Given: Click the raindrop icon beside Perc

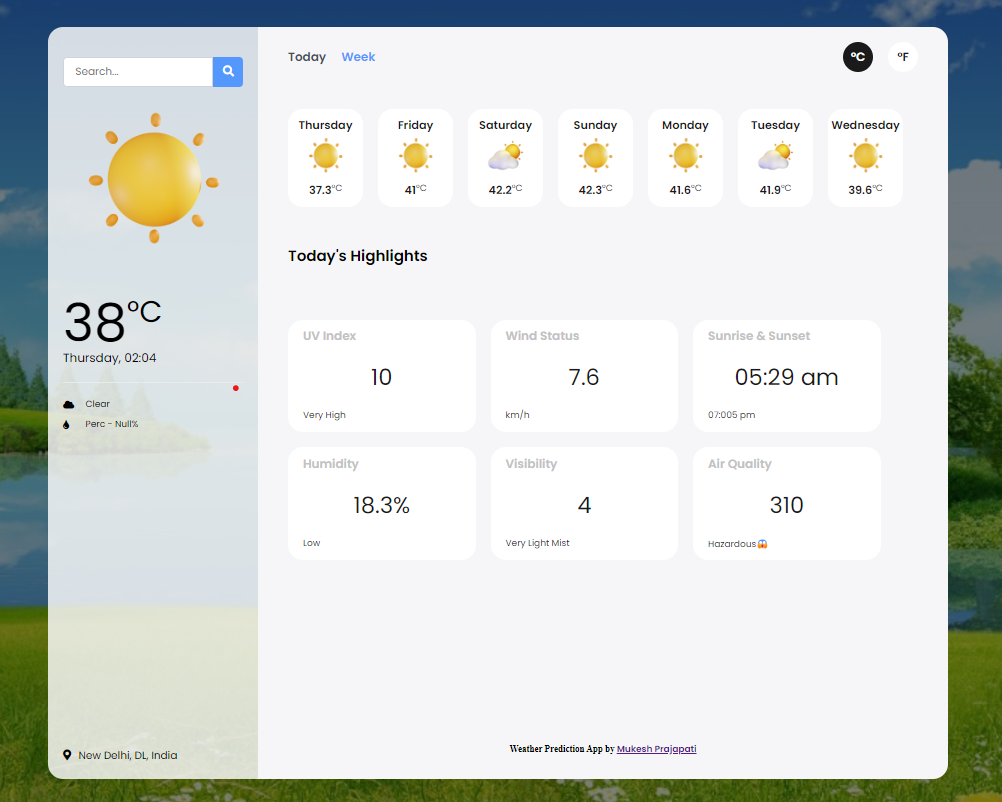Looking at the screenshot, I should [67, 425].
